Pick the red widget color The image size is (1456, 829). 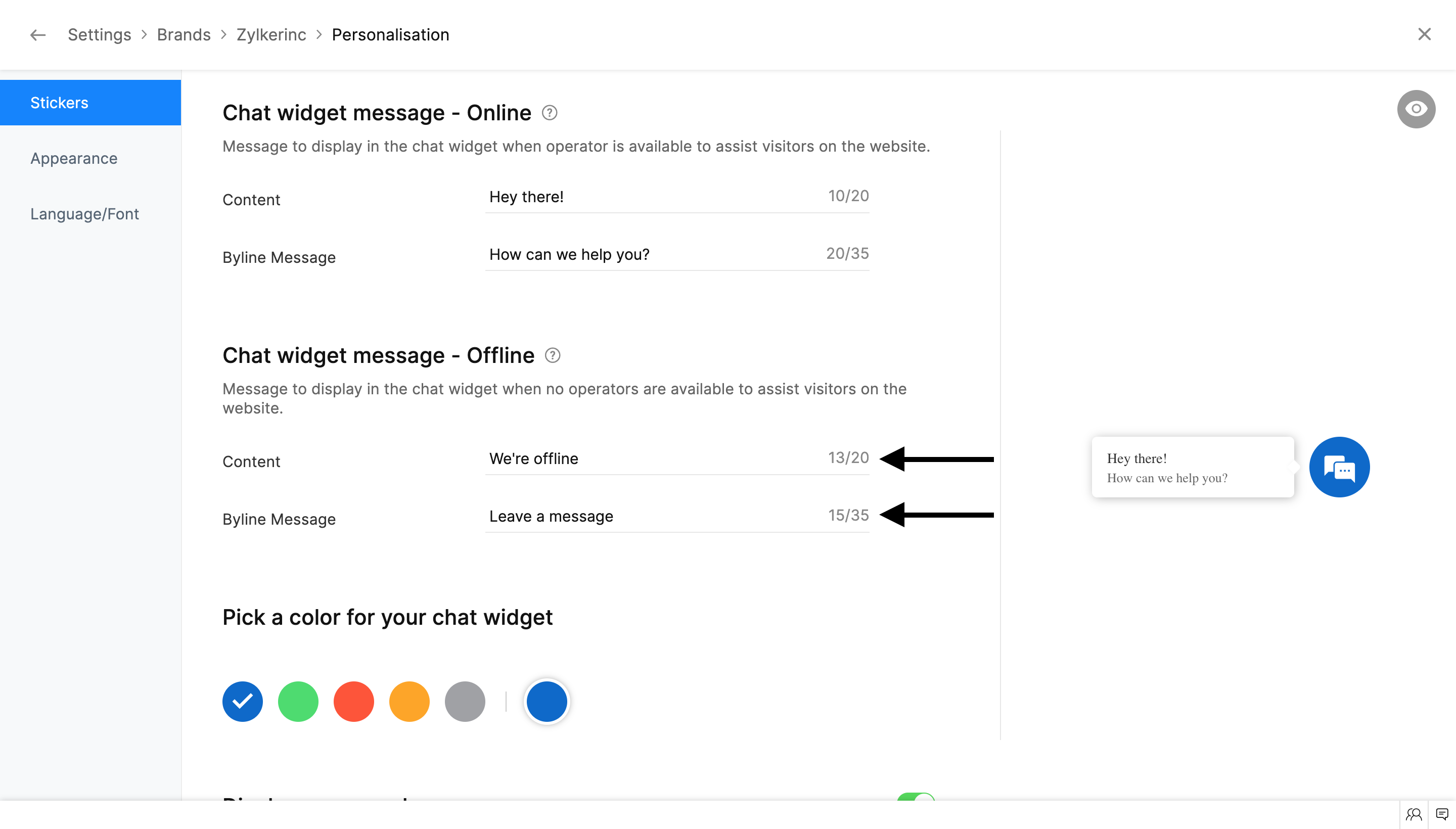click(x=353, y=702)
